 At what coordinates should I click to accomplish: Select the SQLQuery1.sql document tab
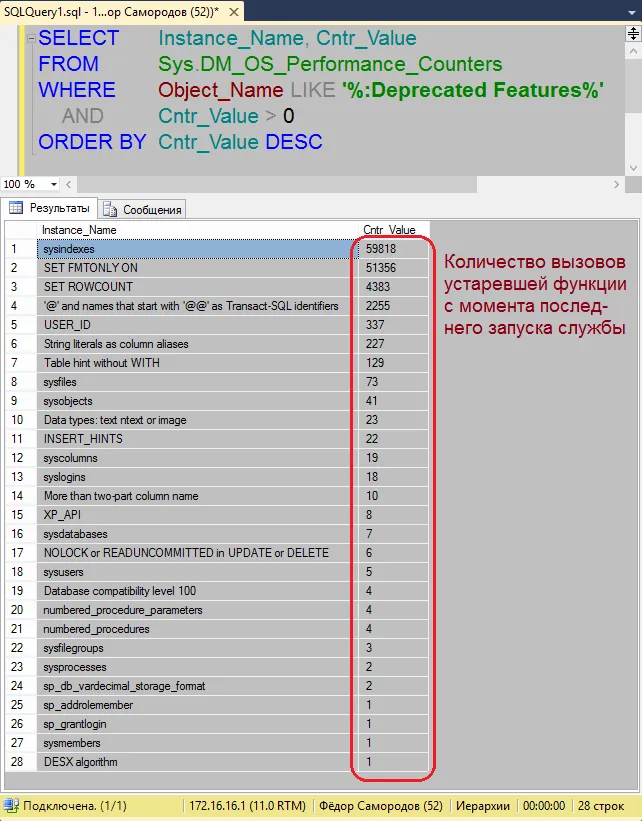[x=110, y=9]
